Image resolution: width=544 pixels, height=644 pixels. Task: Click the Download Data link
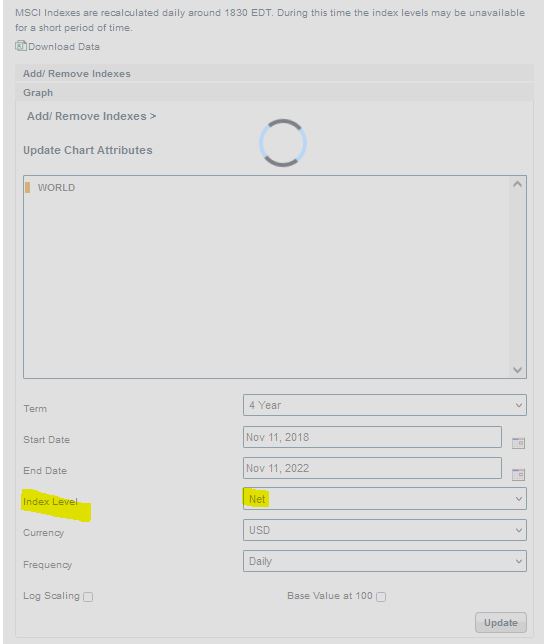pyautogui.click(x=64, y=46)
